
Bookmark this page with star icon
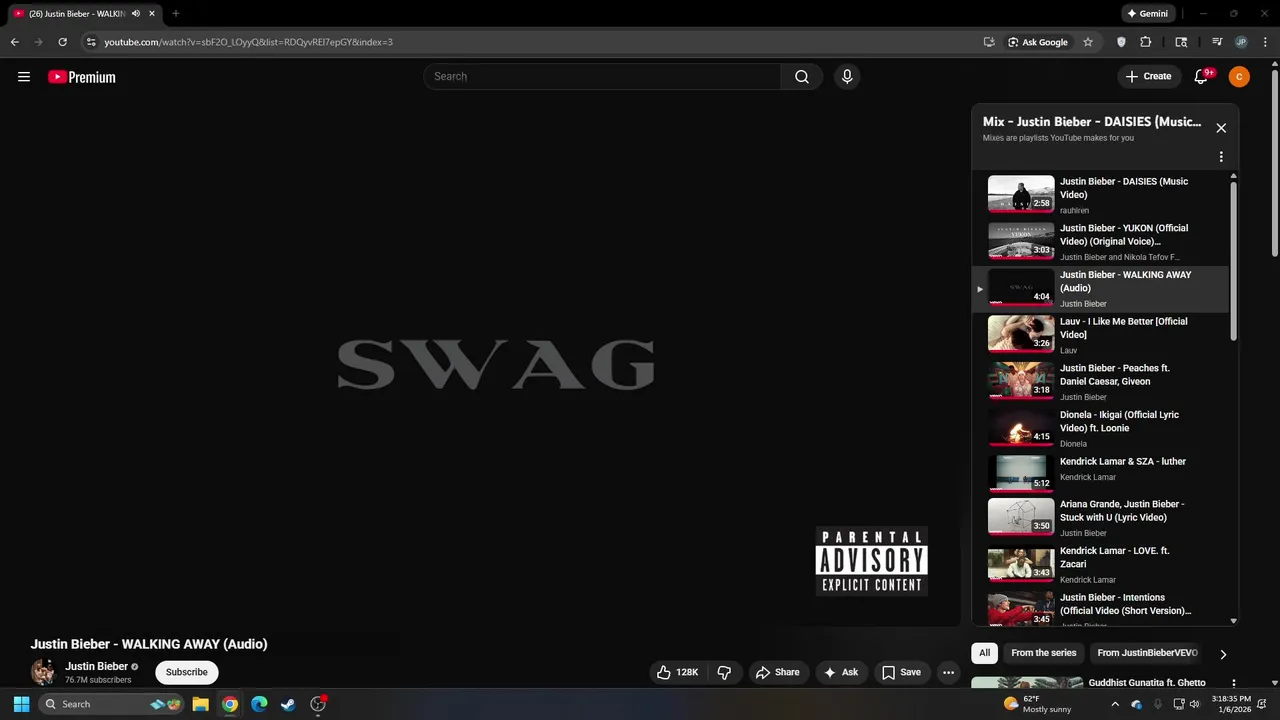click(1088, 42)
